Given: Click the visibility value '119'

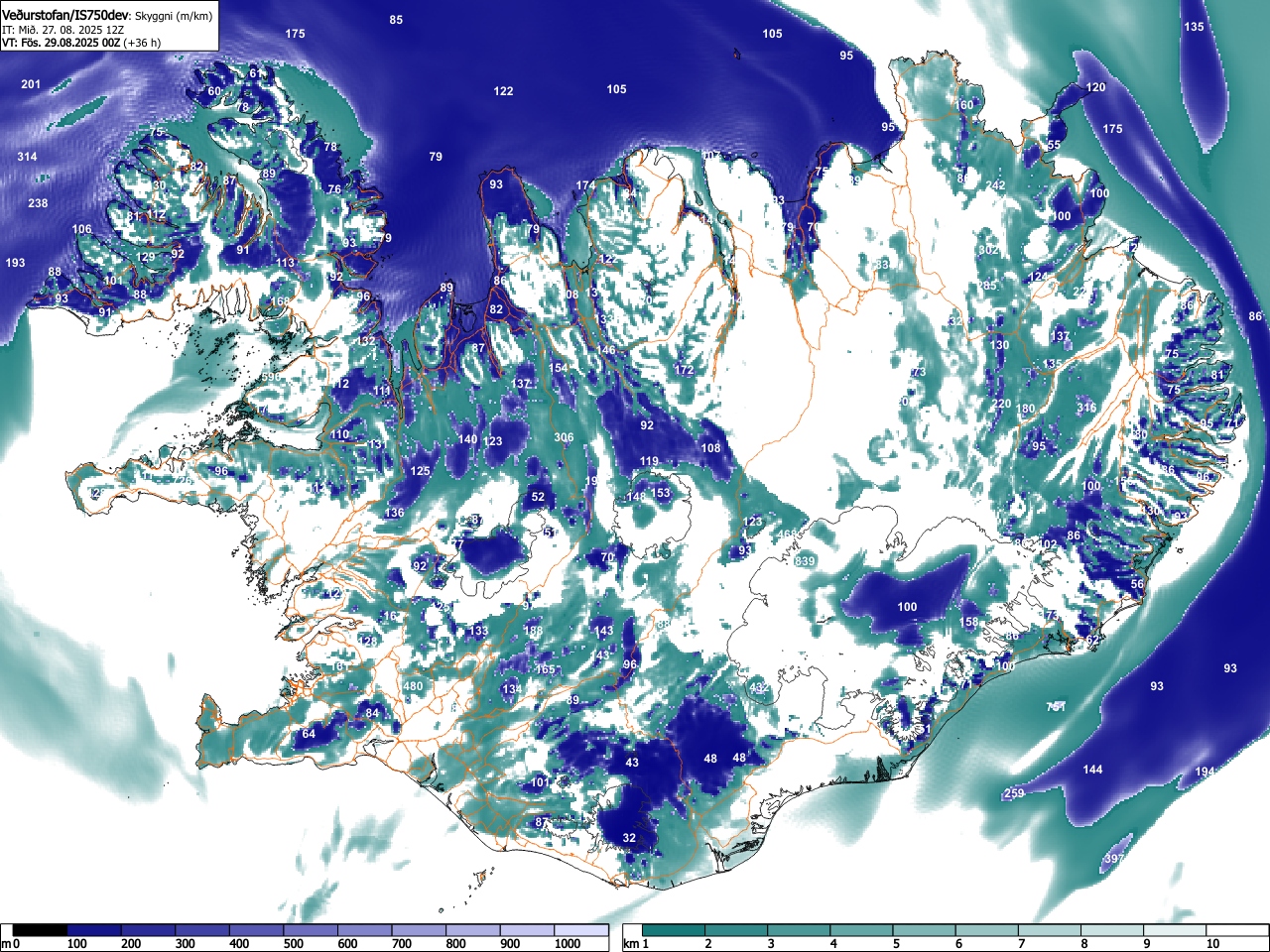Looking at the screenshot, I should point(649,461).
